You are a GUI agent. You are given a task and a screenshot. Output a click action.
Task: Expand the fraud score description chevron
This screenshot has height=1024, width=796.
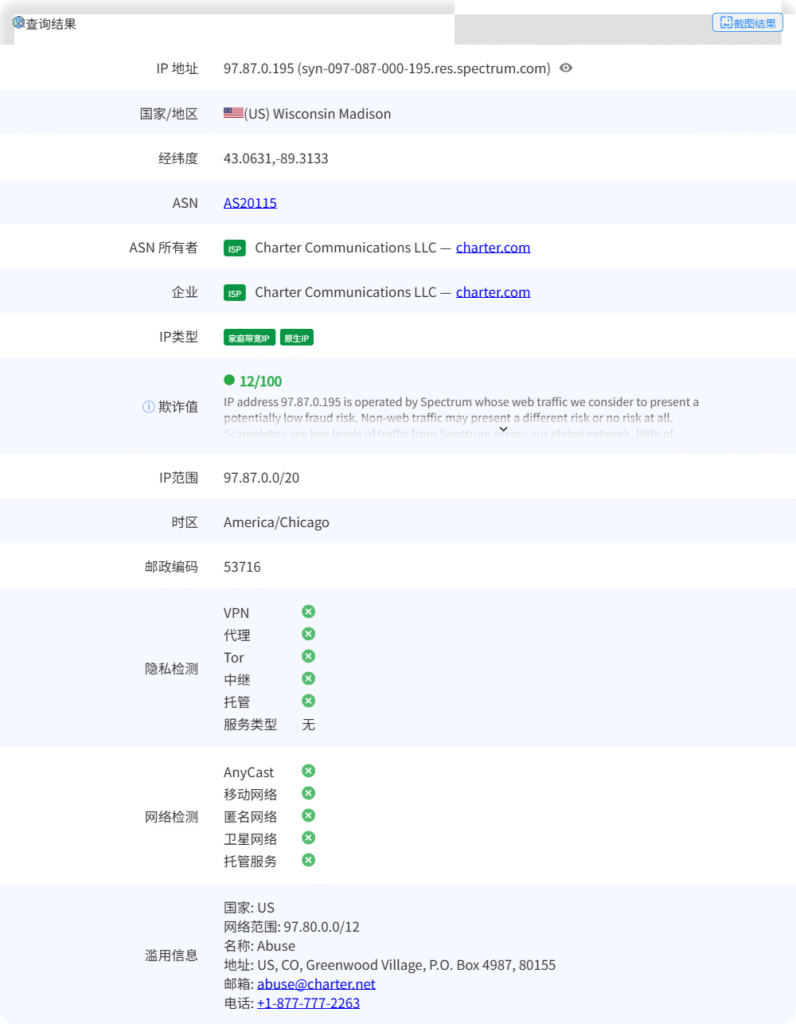(x=503, y=429)
